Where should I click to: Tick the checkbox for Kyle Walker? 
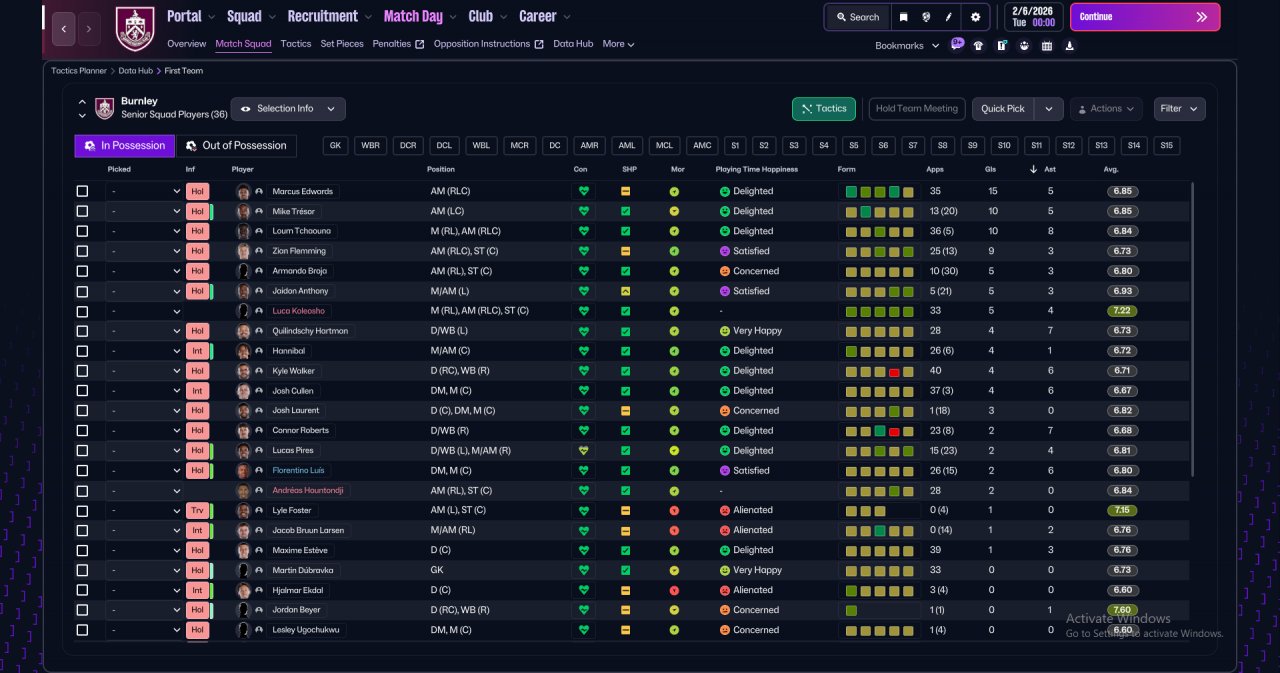tap(82, 371)
